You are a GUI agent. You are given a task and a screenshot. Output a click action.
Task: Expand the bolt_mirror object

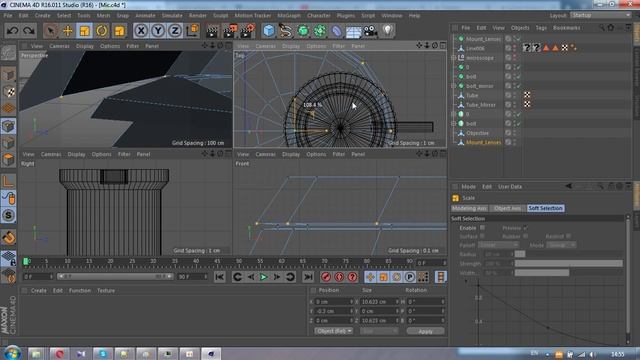[453, 86]
